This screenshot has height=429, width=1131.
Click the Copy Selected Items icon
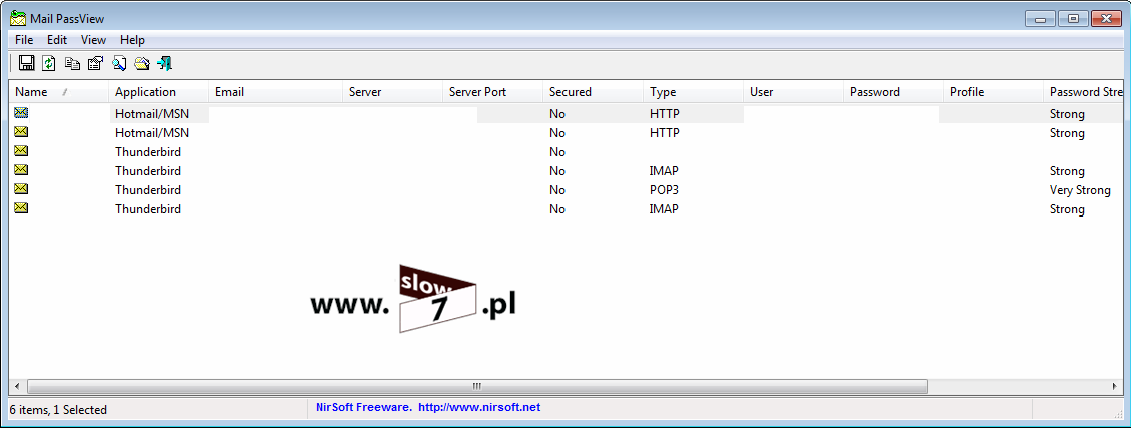(72, 63)
